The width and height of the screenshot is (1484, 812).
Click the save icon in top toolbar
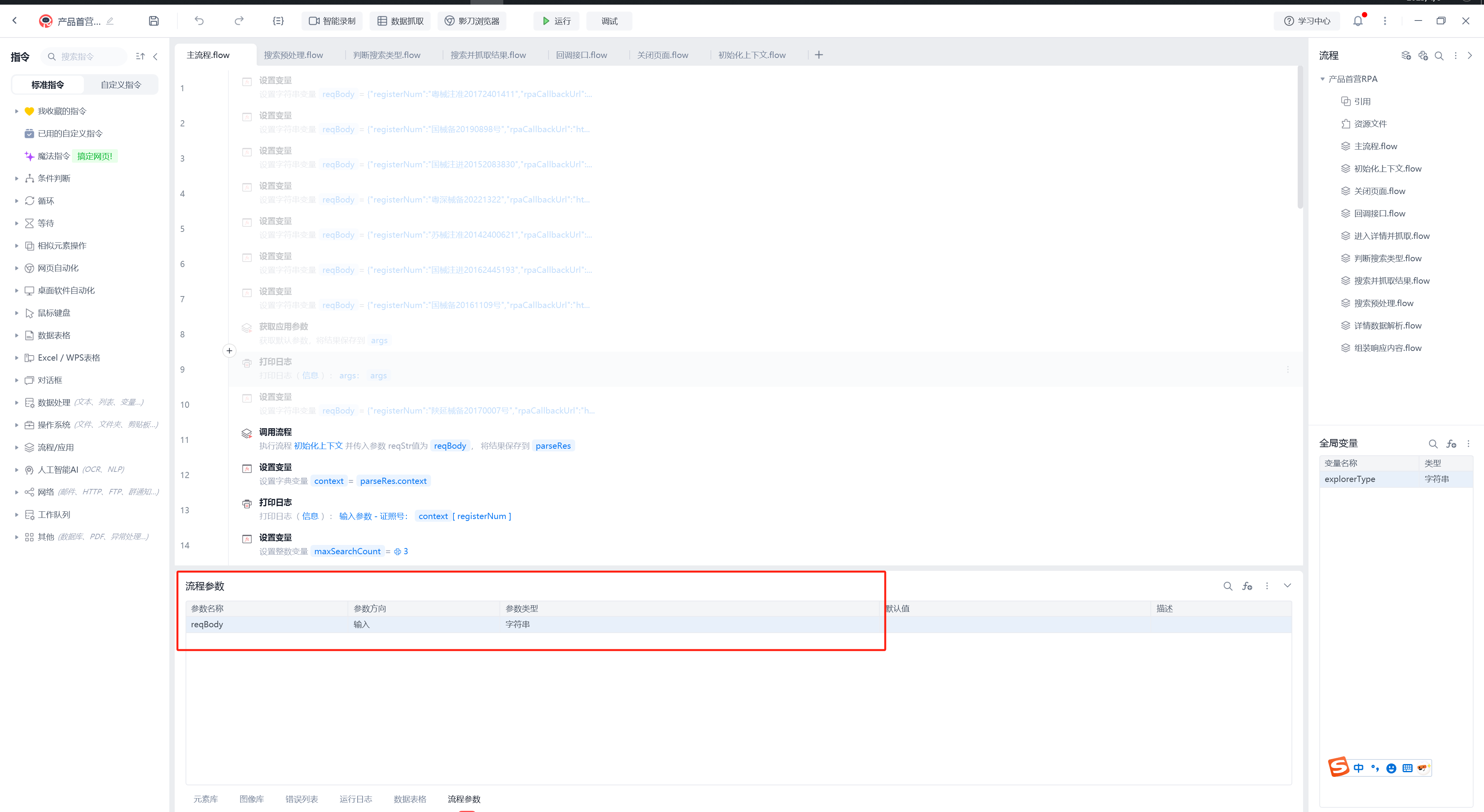click(154, 21)
